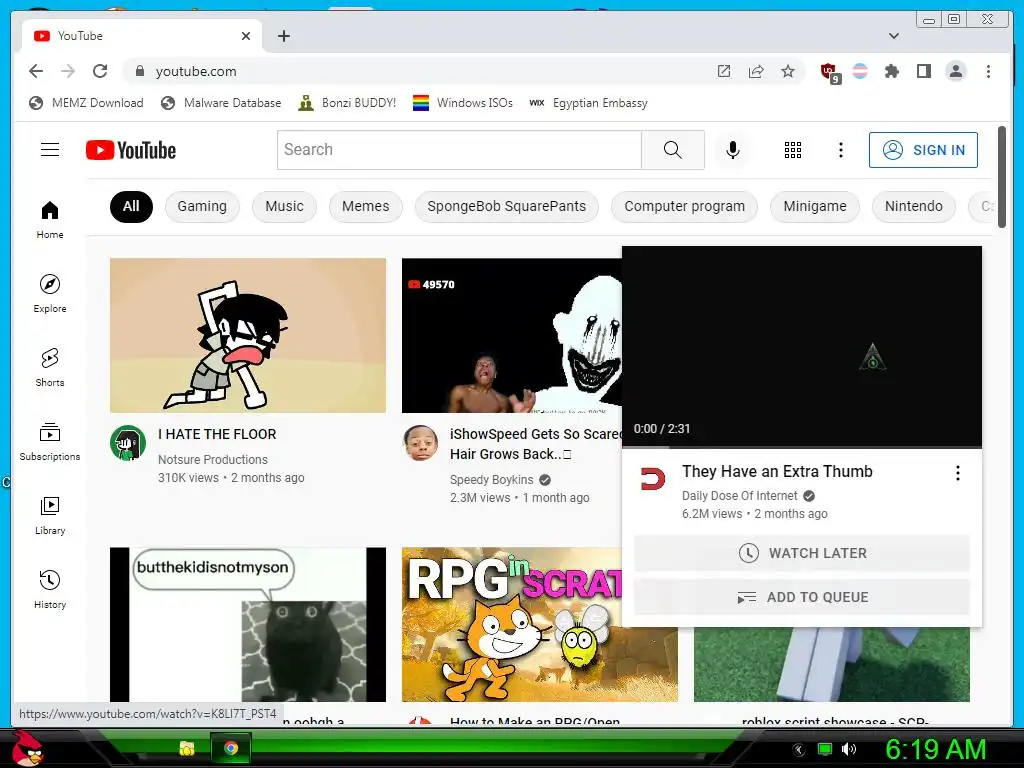Open video options for They Have an Extra Thumb
1024x768 pixels.
(x=957, y=473)
